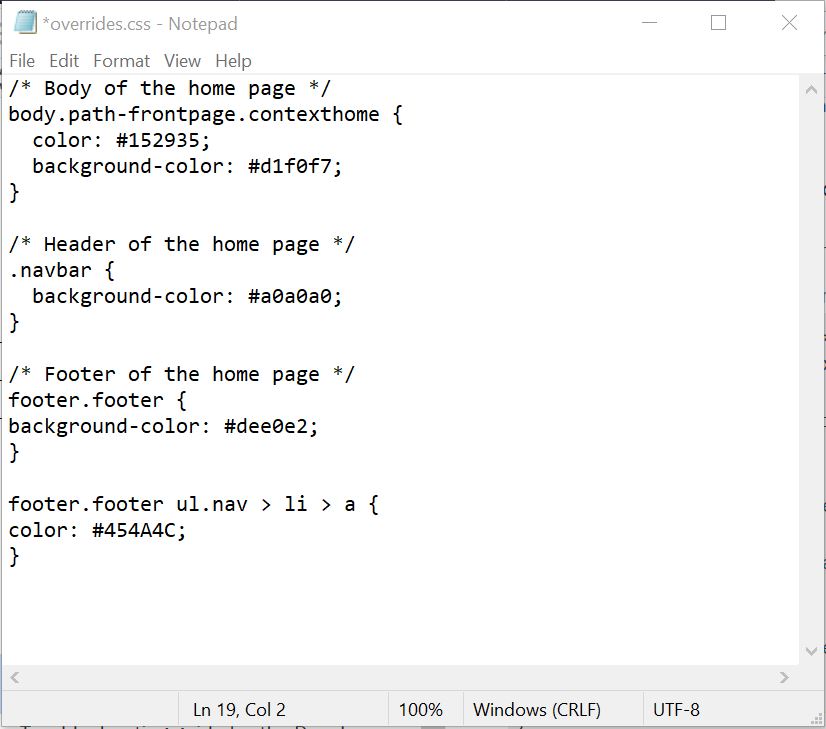Open the Help menu

tap(233, 61)
